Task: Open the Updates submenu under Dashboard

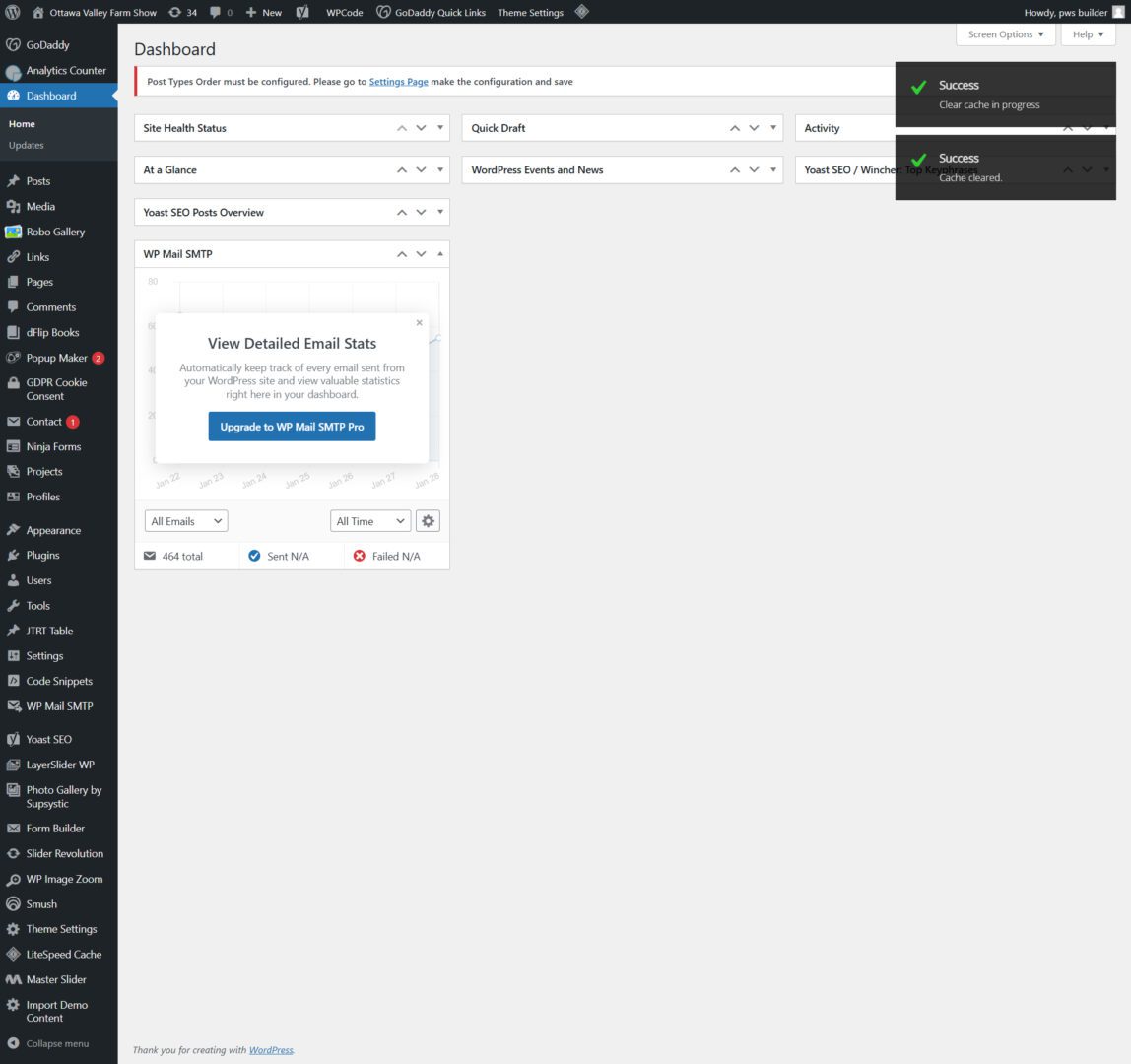Action: pyautogui.click(x=26, y=145)
